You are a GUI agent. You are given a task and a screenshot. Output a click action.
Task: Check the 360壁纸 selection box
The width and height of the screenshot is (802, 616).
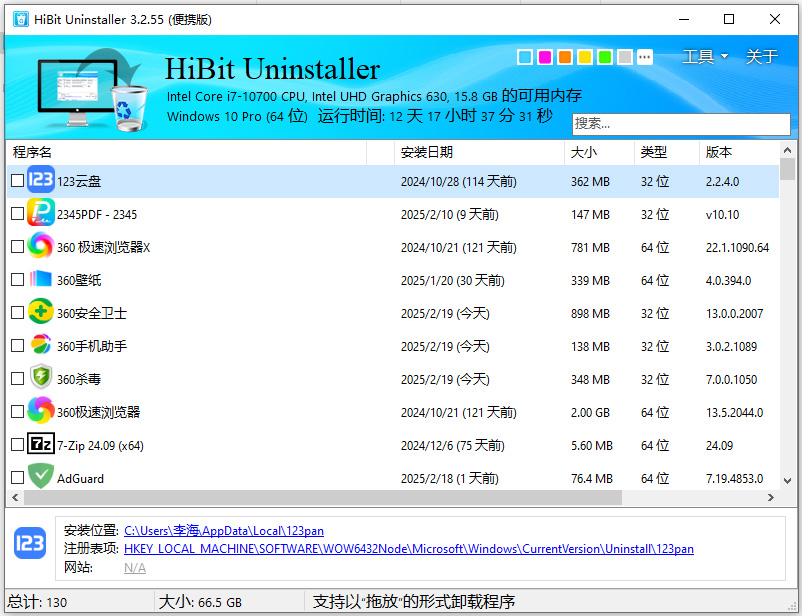pos(16,279)
